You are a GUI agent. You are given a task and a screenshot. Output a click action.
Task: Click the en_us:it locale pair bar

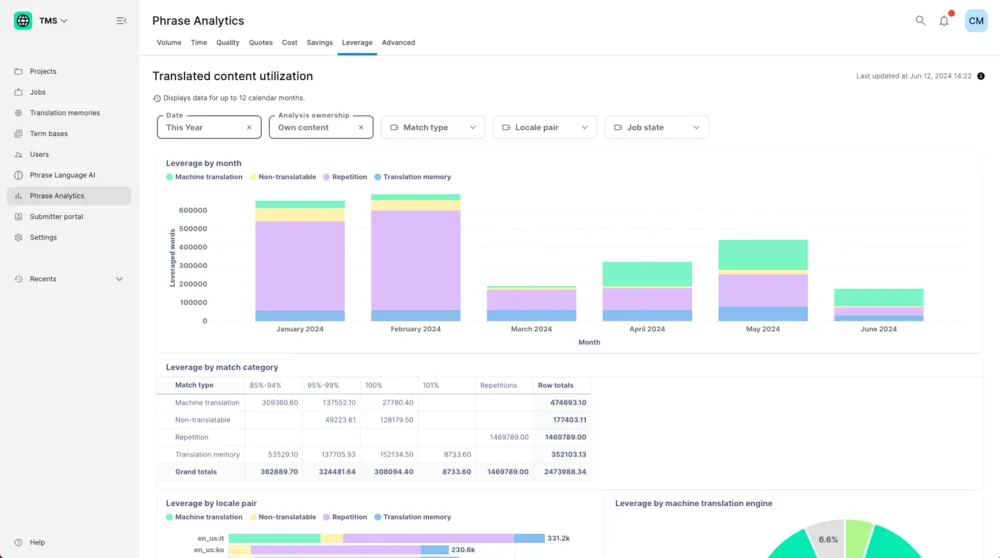[x=386, y=538]
